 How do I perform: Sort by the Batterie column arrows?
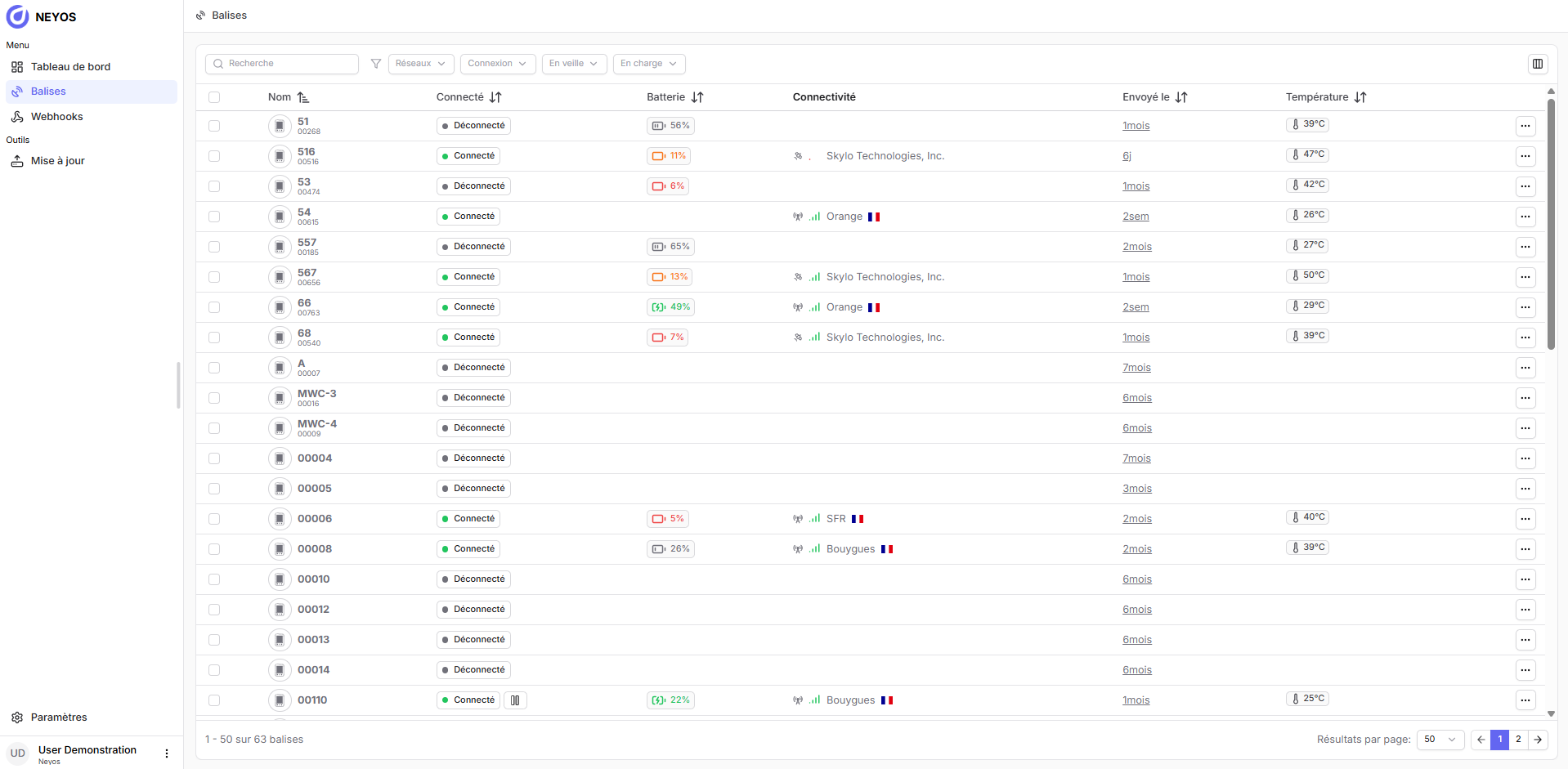point(697,97)
